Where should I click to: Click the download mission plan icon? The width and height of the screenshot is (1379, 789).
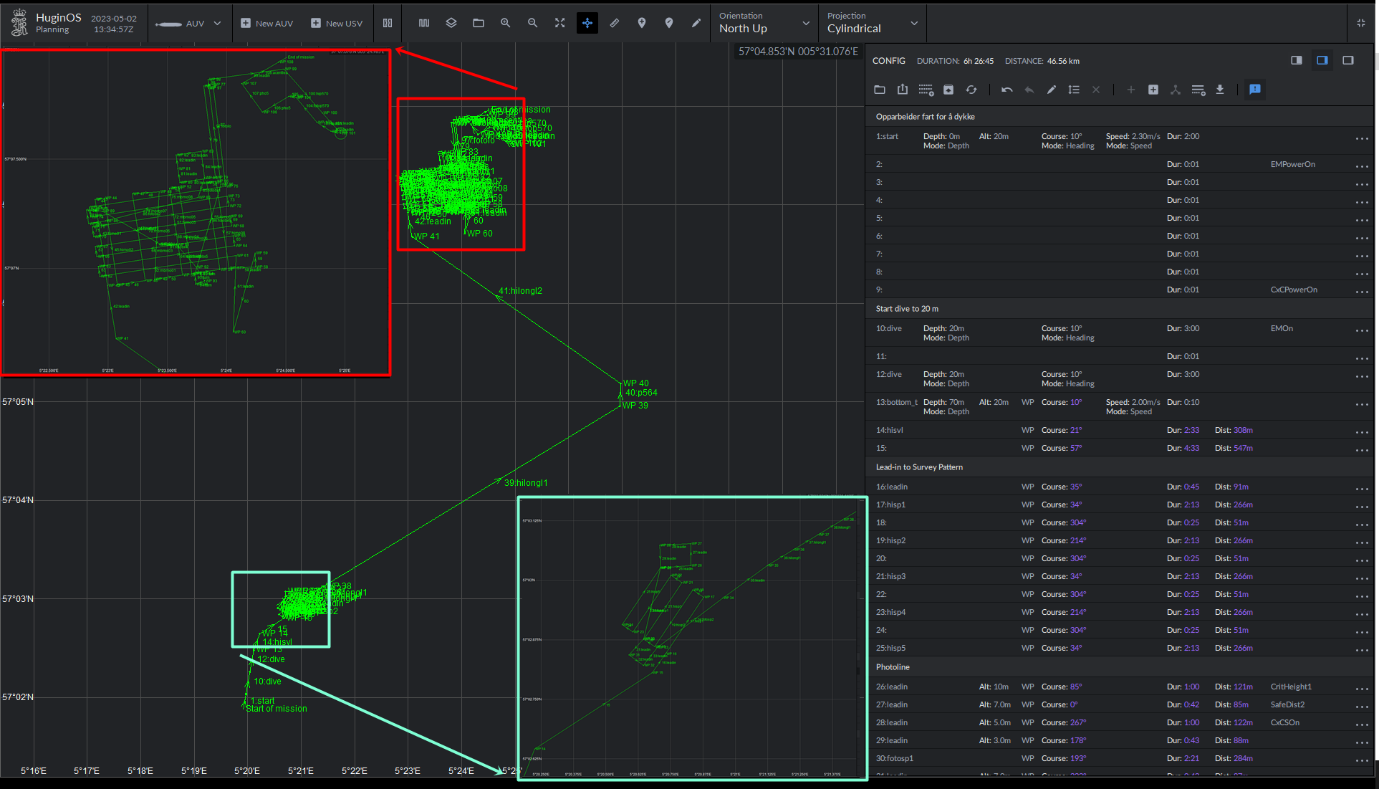pyautogui.click(x=1220, y=89)
